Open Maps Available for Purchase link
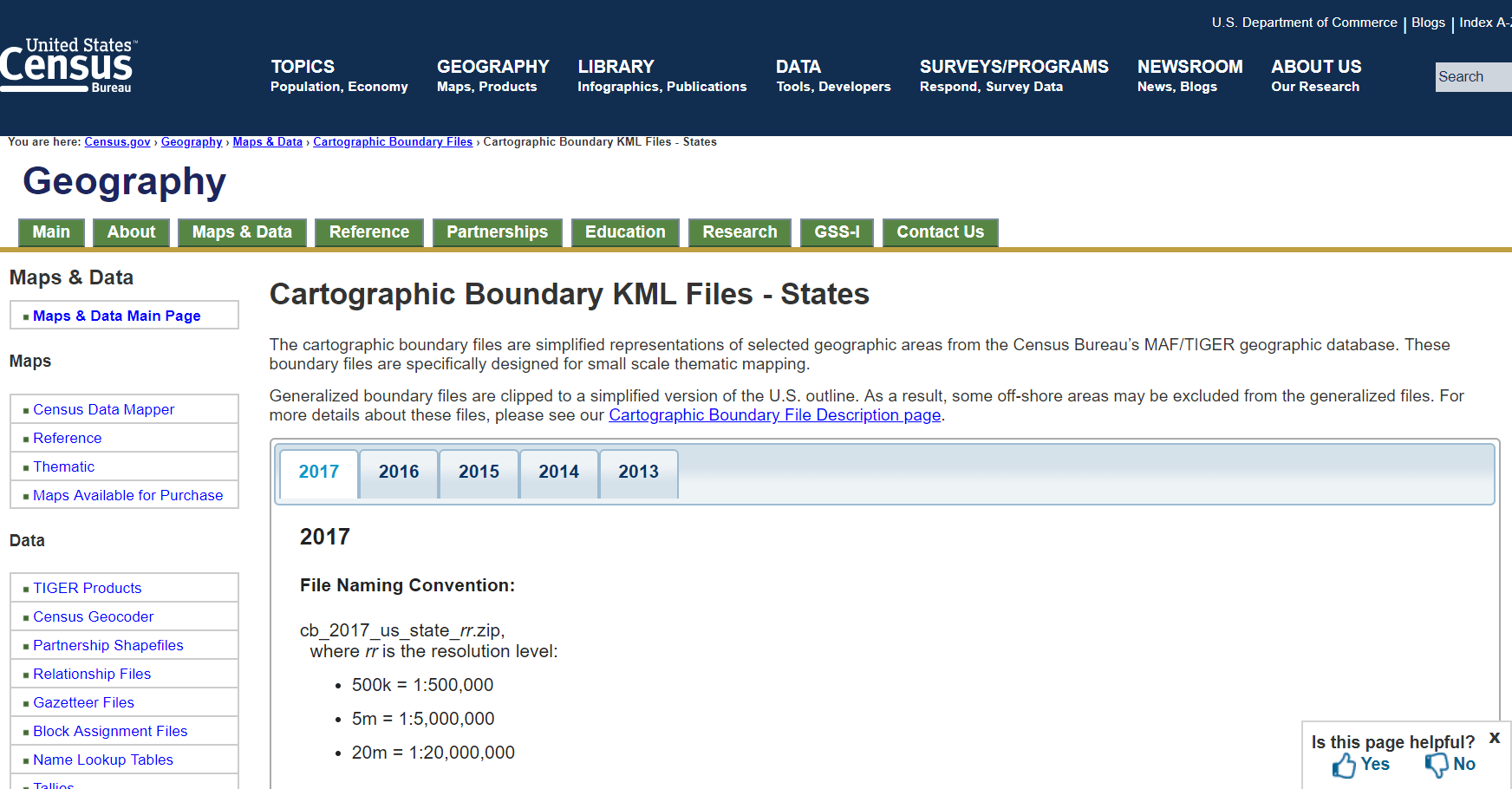1512x789 pixels. click(x=128, y=495)
